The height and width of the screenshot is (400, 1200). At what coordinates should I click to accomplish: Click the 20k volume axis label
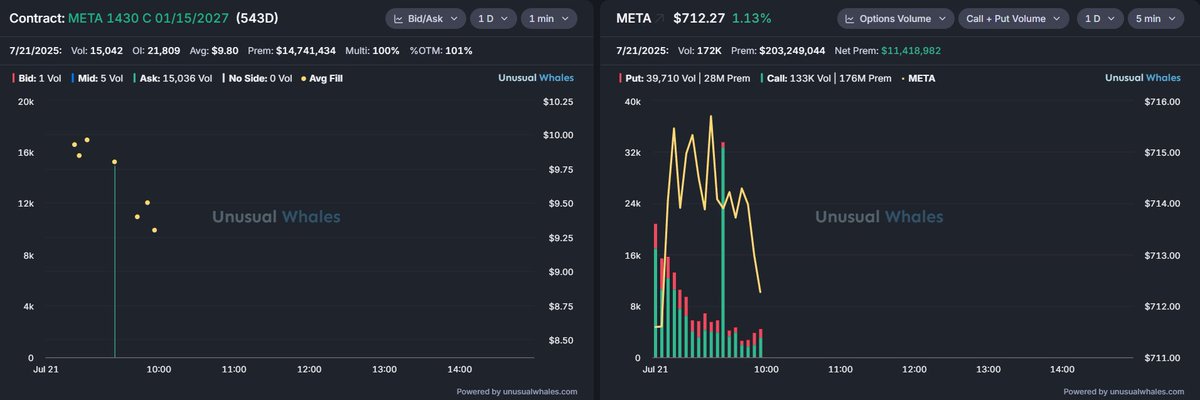27,102
